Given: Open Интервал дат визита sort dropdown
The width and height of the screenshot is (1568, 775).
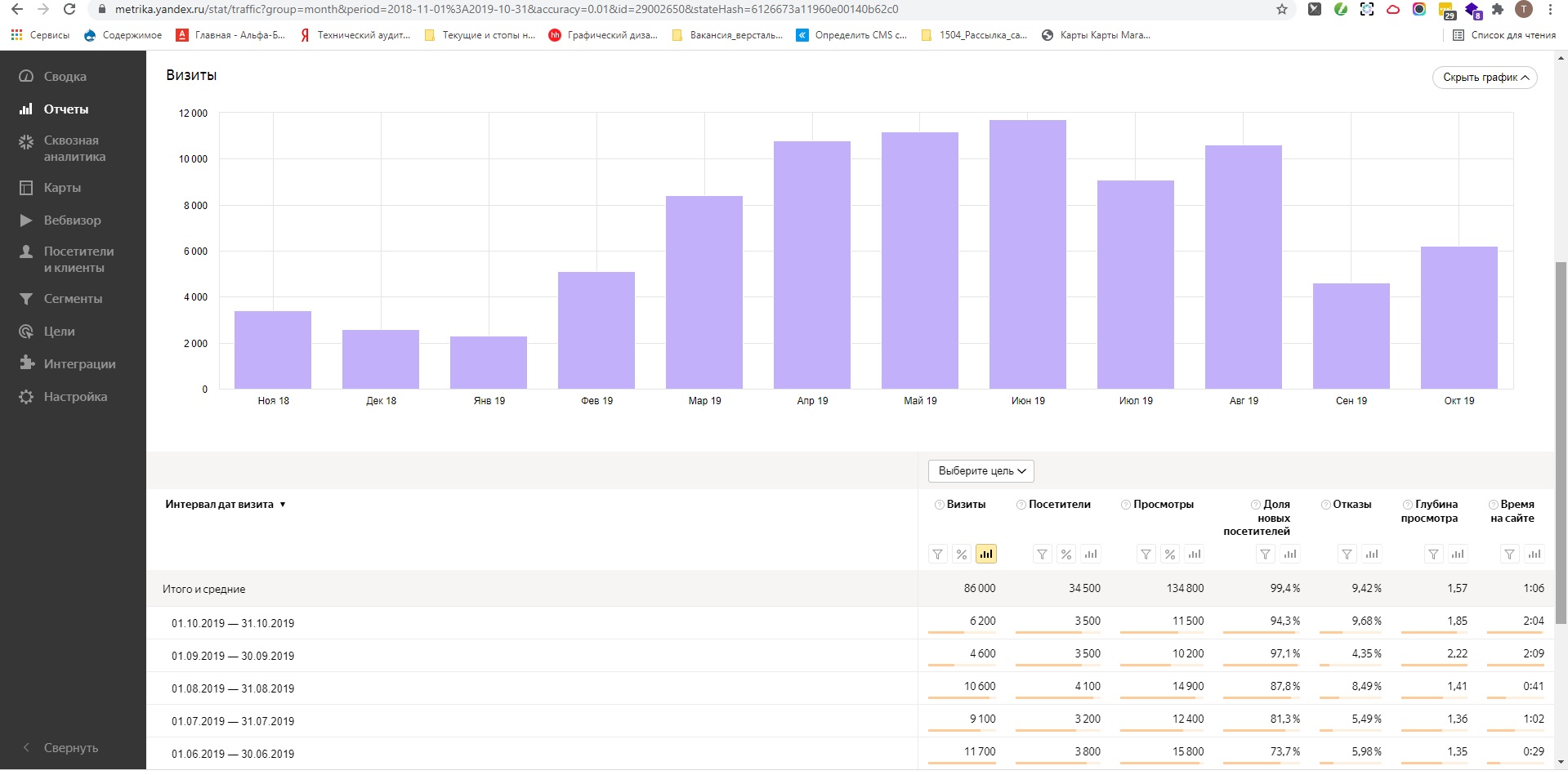Looking at the screenshot, I should (226, 505).
